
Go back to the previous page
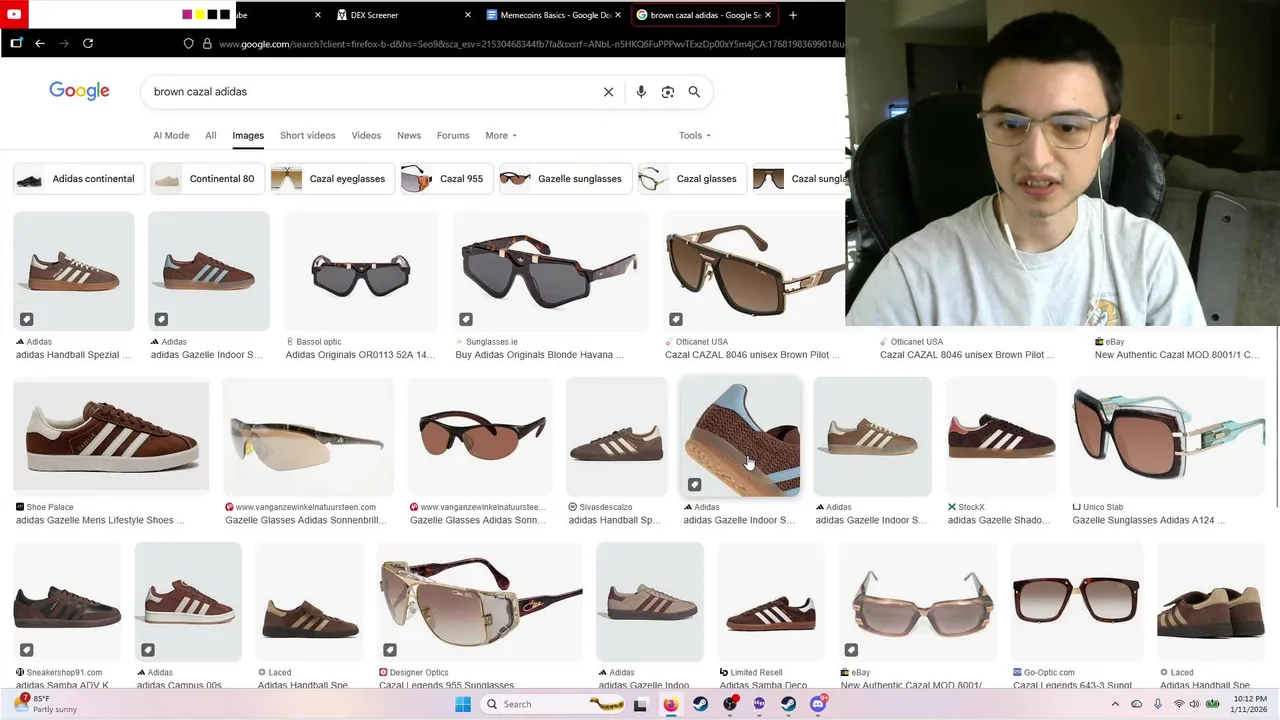[x=40, y=43]
